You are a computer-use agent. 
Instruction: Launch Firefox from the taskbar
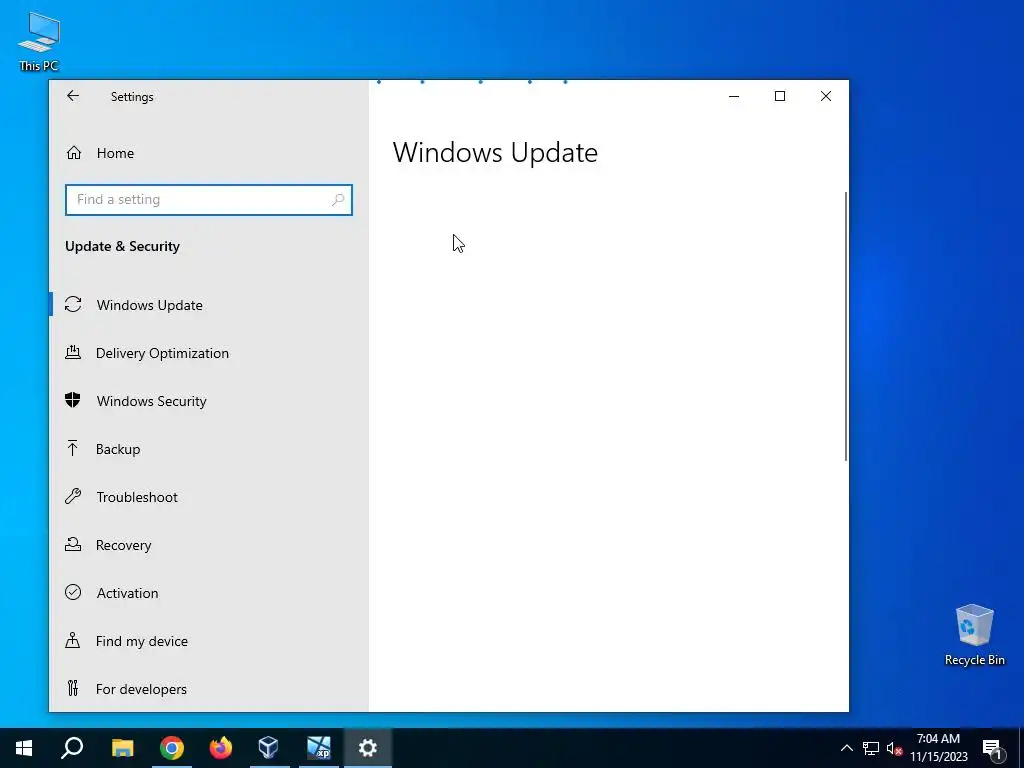pos(221,748)
